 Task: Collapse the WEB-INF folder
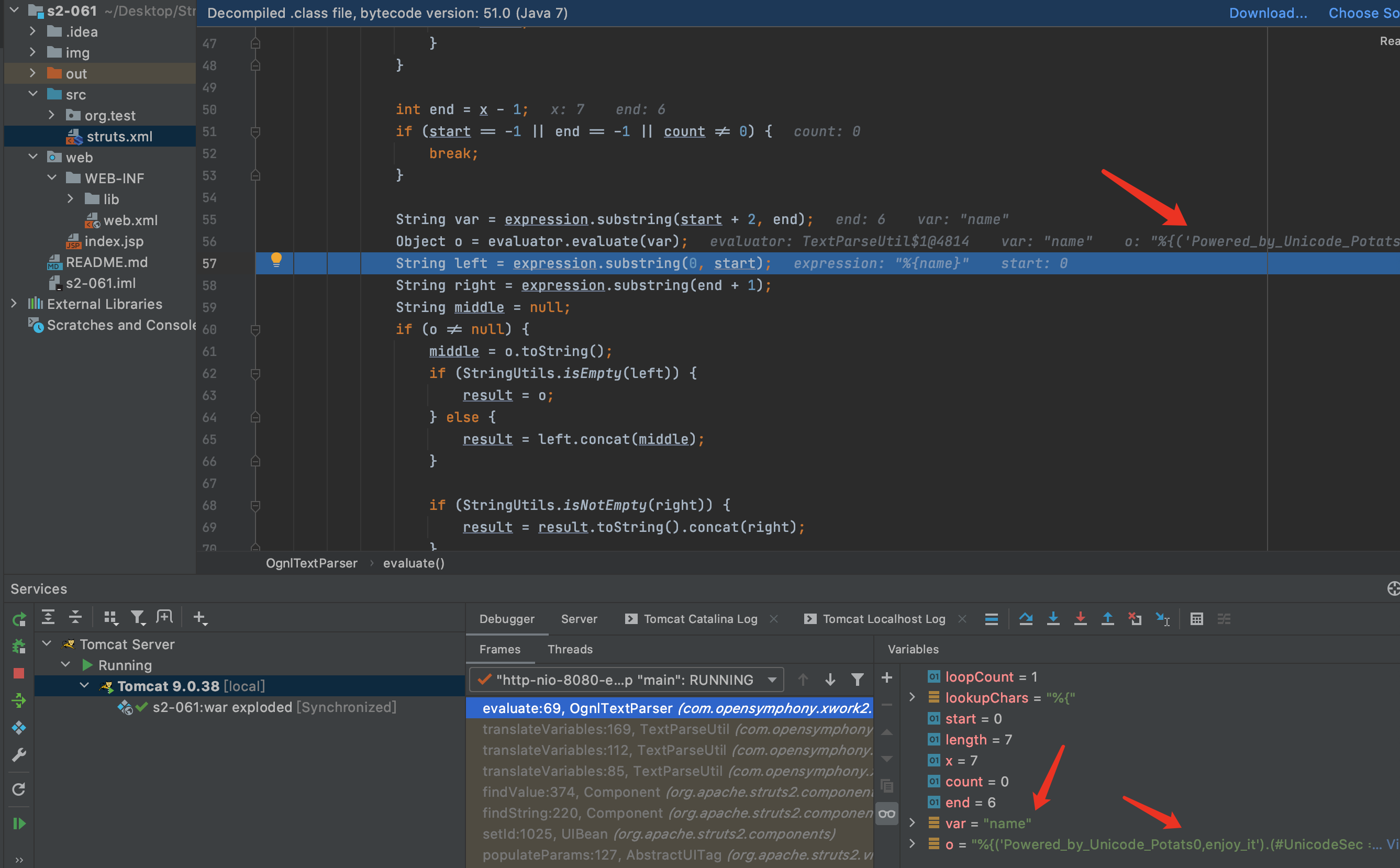[52, 177]
